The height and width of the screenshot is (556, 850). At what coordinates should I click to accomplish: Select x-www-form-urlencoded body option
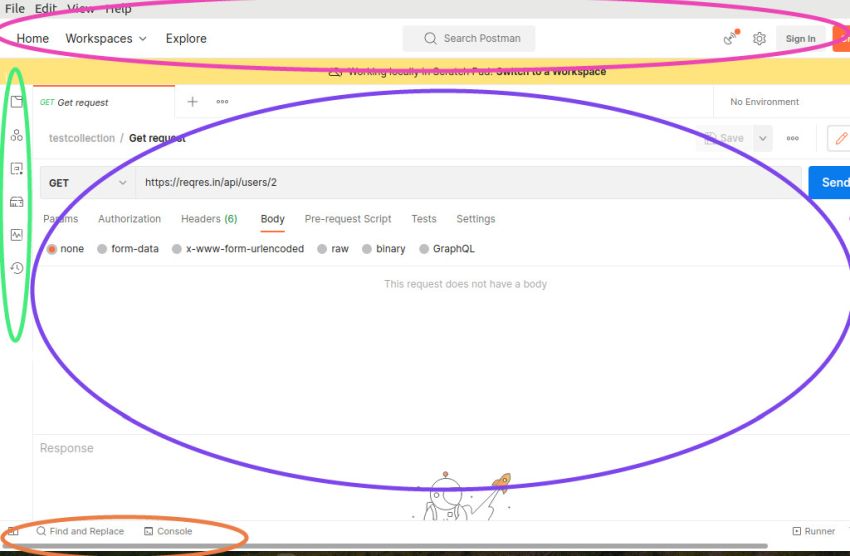177,249
